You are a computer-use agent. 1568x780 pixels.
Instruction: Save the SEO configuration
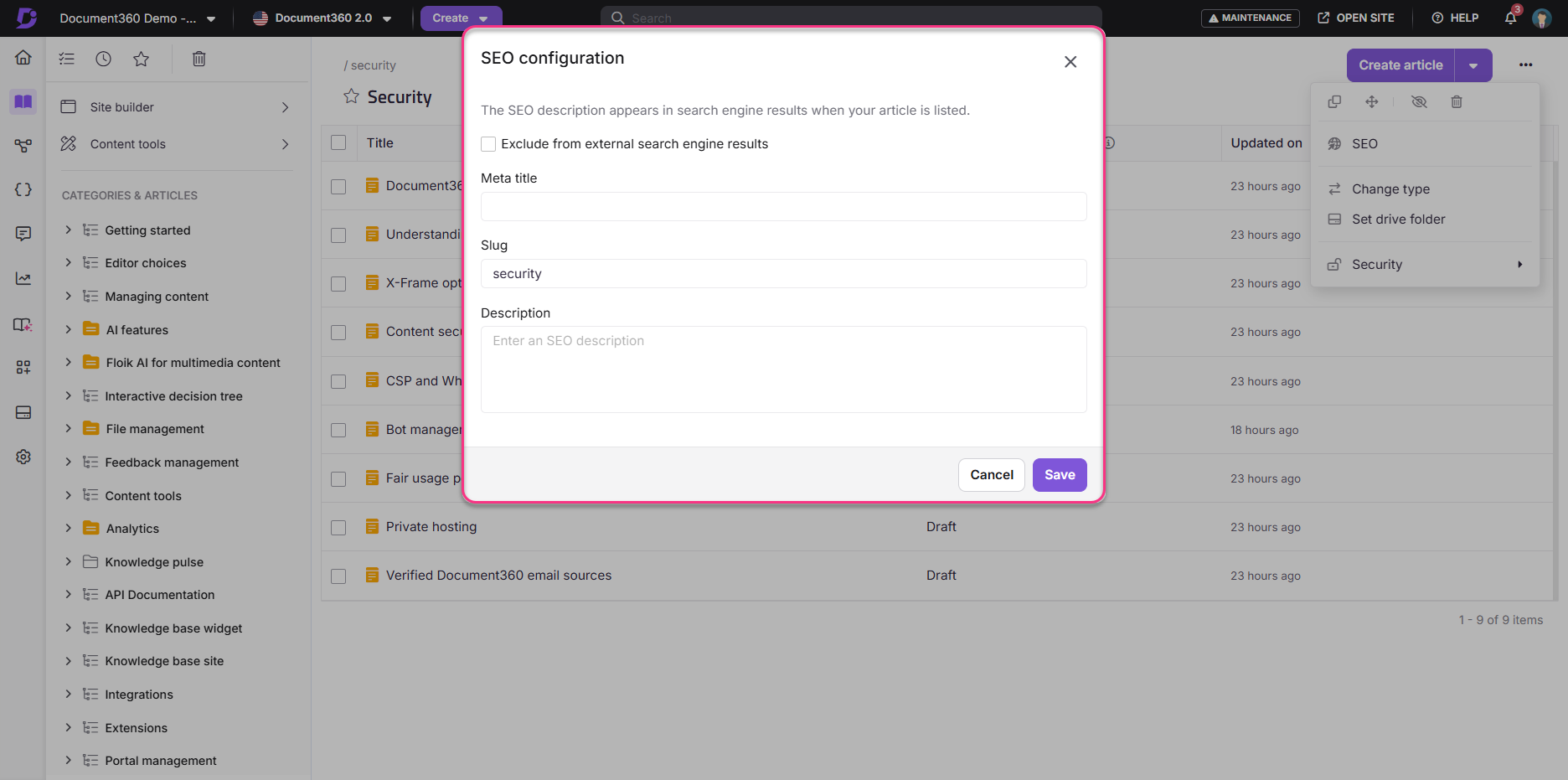click(x=1059, y=474)
